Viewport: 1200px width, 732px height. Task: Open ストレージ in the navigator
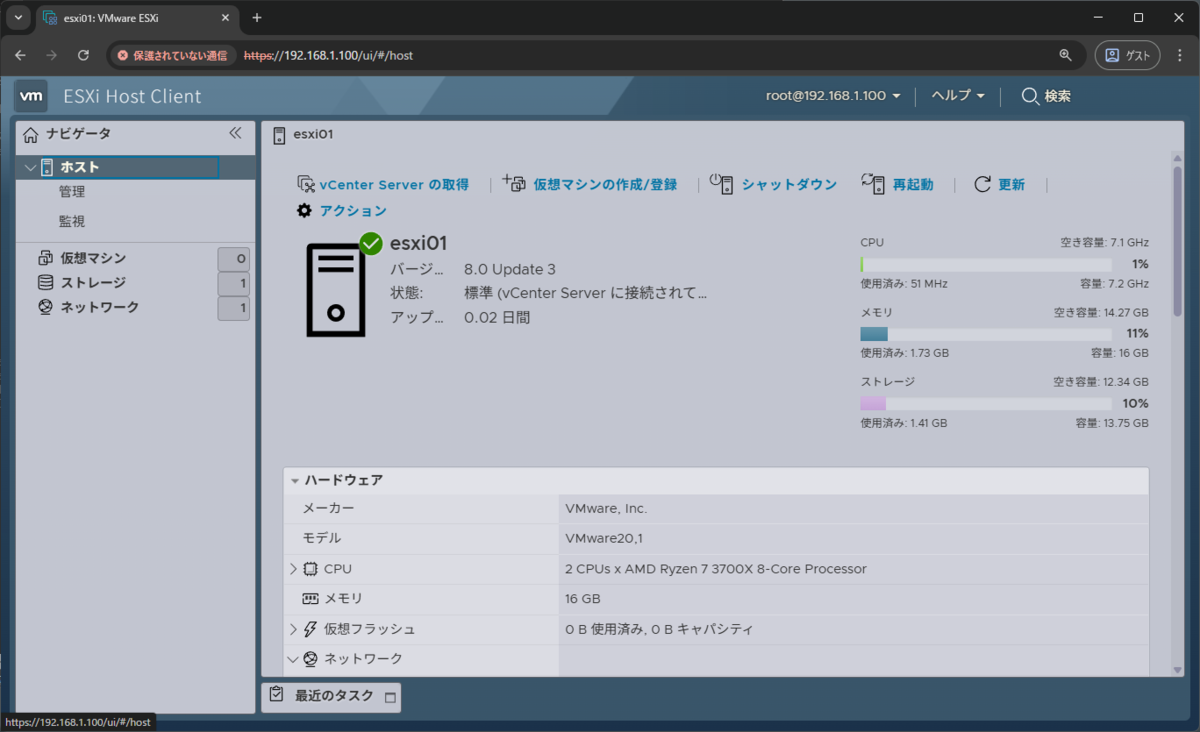[93, 283]
